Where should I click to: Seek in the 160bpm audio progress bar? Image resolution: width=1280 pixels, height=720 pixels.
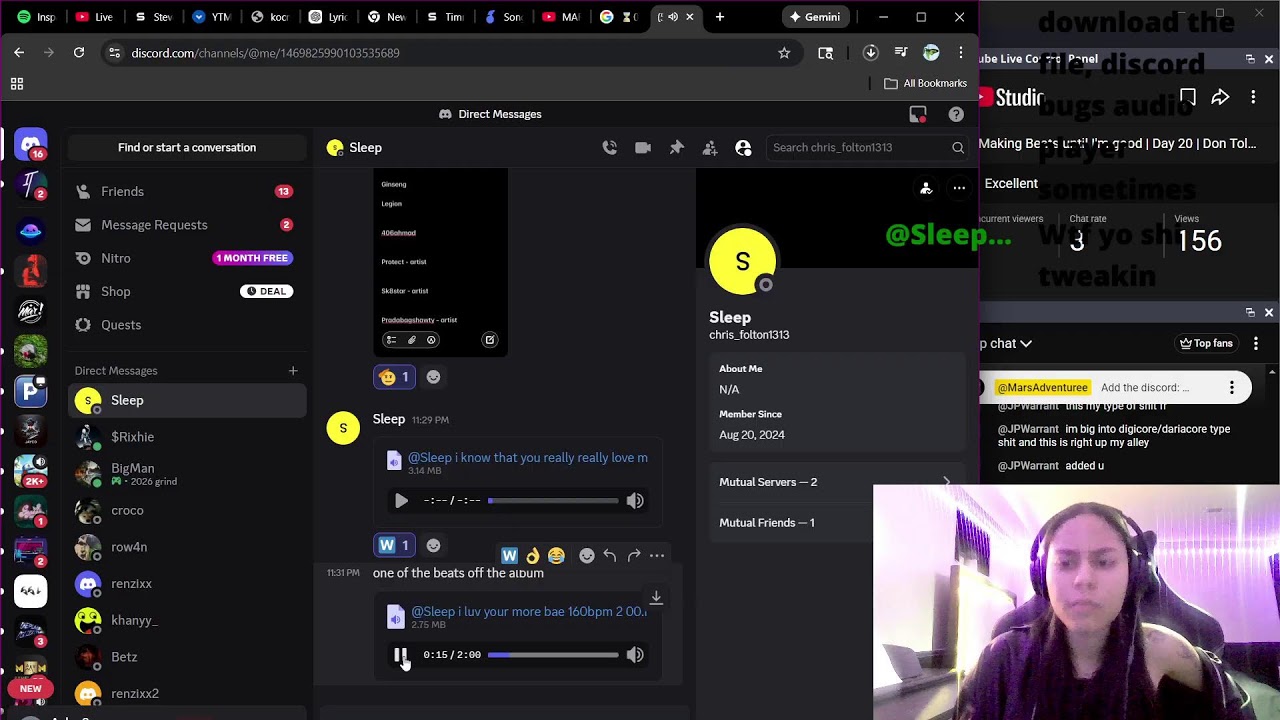pos(553,655)
